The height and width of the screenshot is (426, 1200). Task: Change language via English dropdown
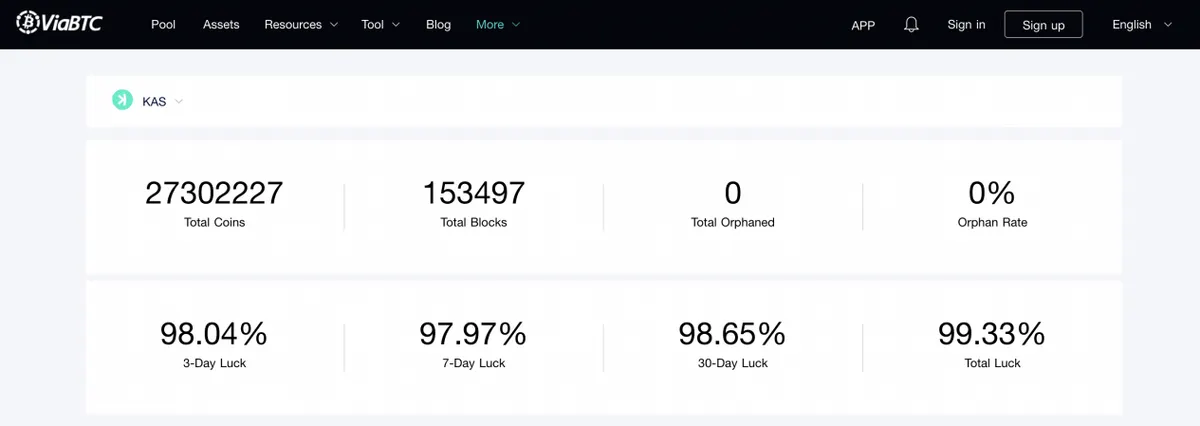click(x=1142, y=24)
